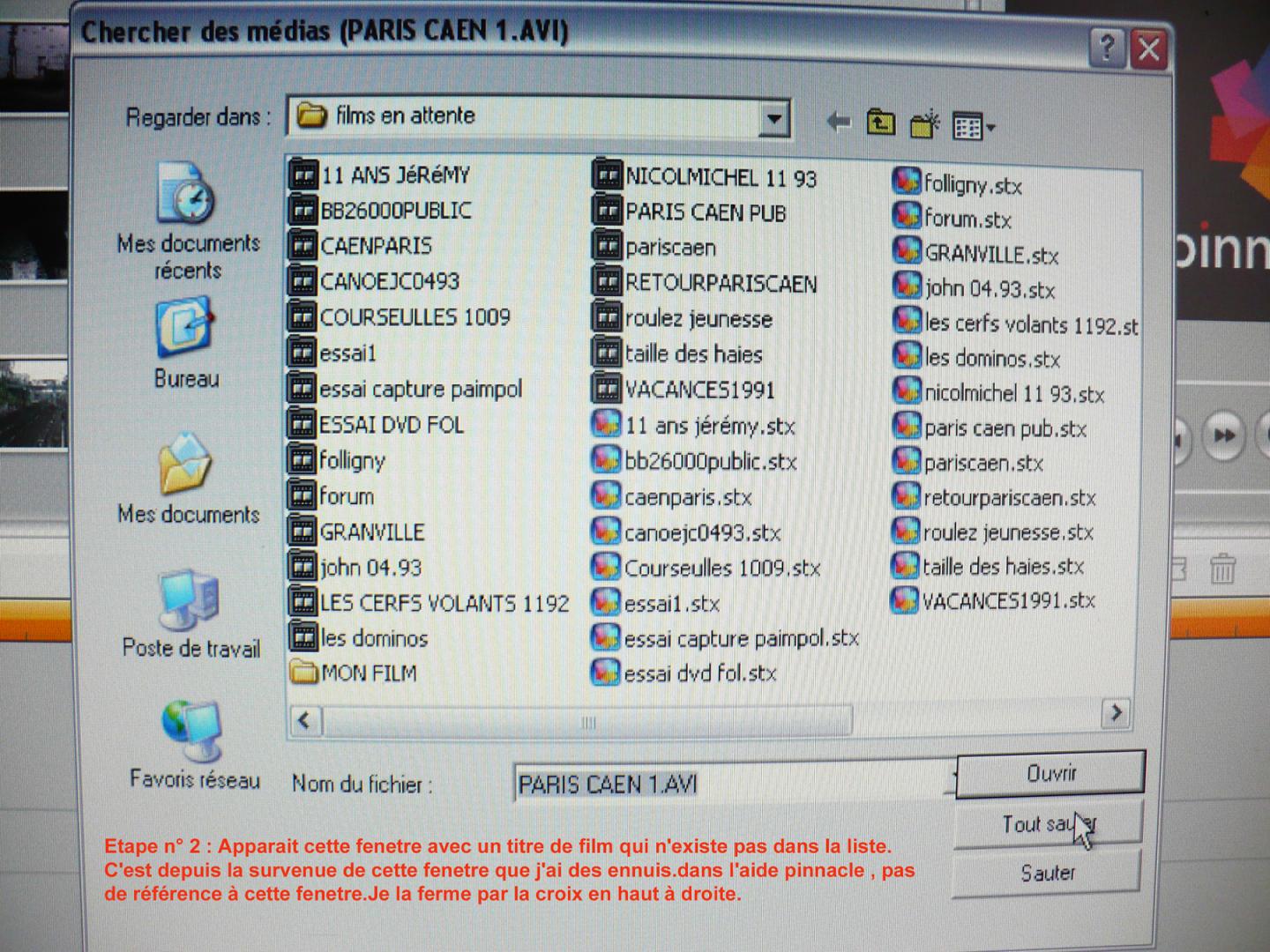The image size is (1270, 952).
Task: Click the 'Sauter' button
Action: (1047, 873)
